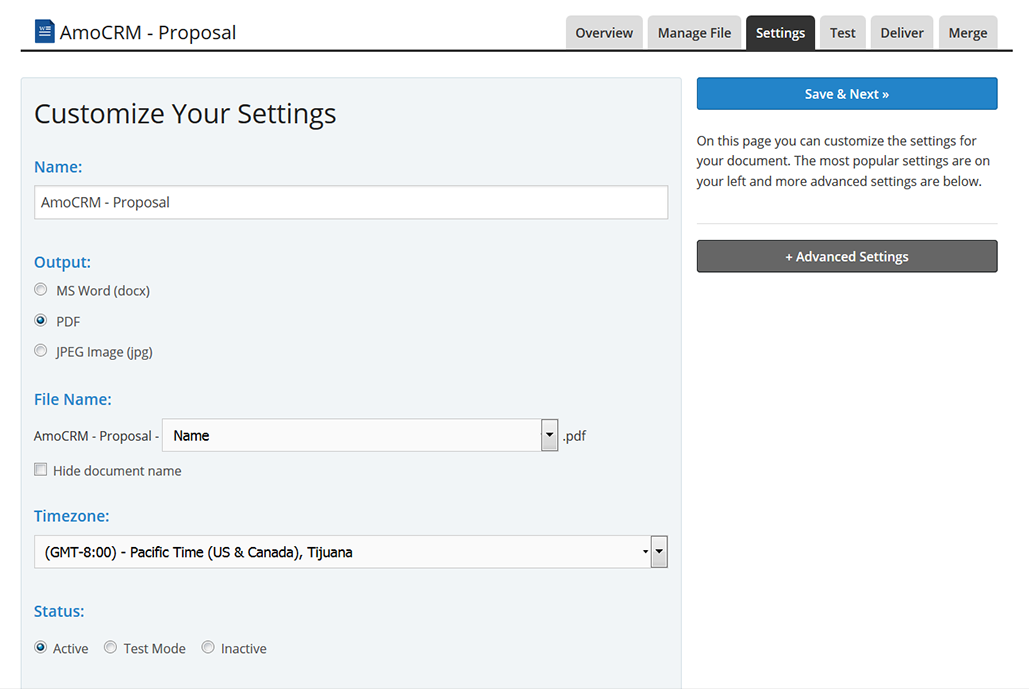The image size is (1029, 689).
Task: Open the Deliver tab
Action: [x=901, y=33]
